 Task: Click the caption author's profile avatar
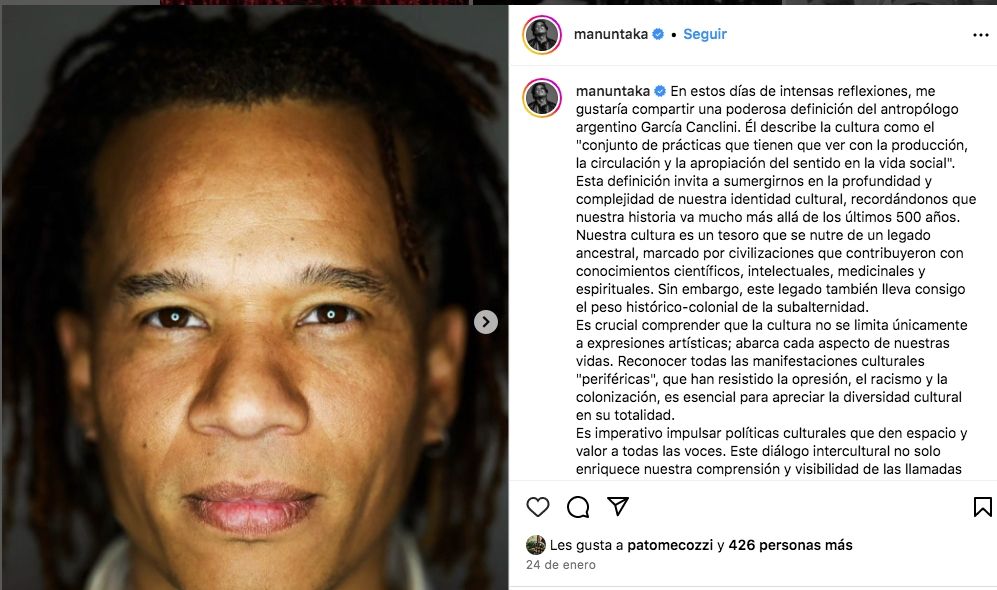[542, 98]
